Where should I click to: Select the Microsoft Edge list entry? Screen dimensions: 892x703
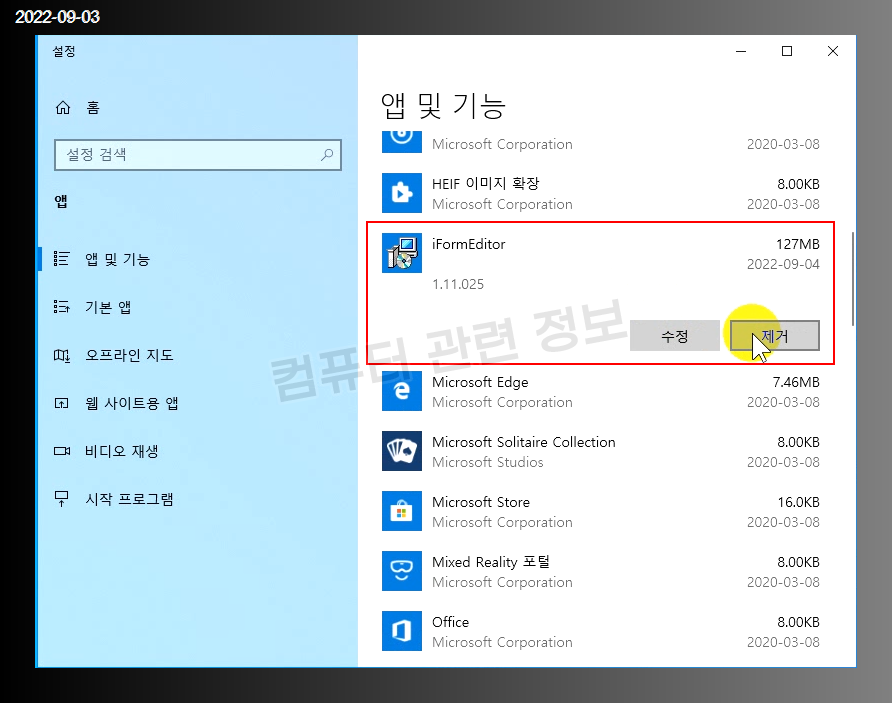(600, 391)
